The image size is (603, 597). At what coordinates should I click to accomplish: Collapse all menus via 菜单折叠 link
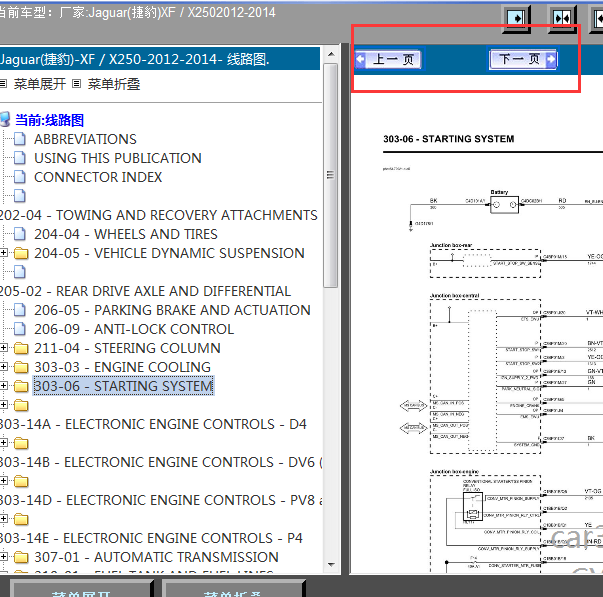click(113, 84)
